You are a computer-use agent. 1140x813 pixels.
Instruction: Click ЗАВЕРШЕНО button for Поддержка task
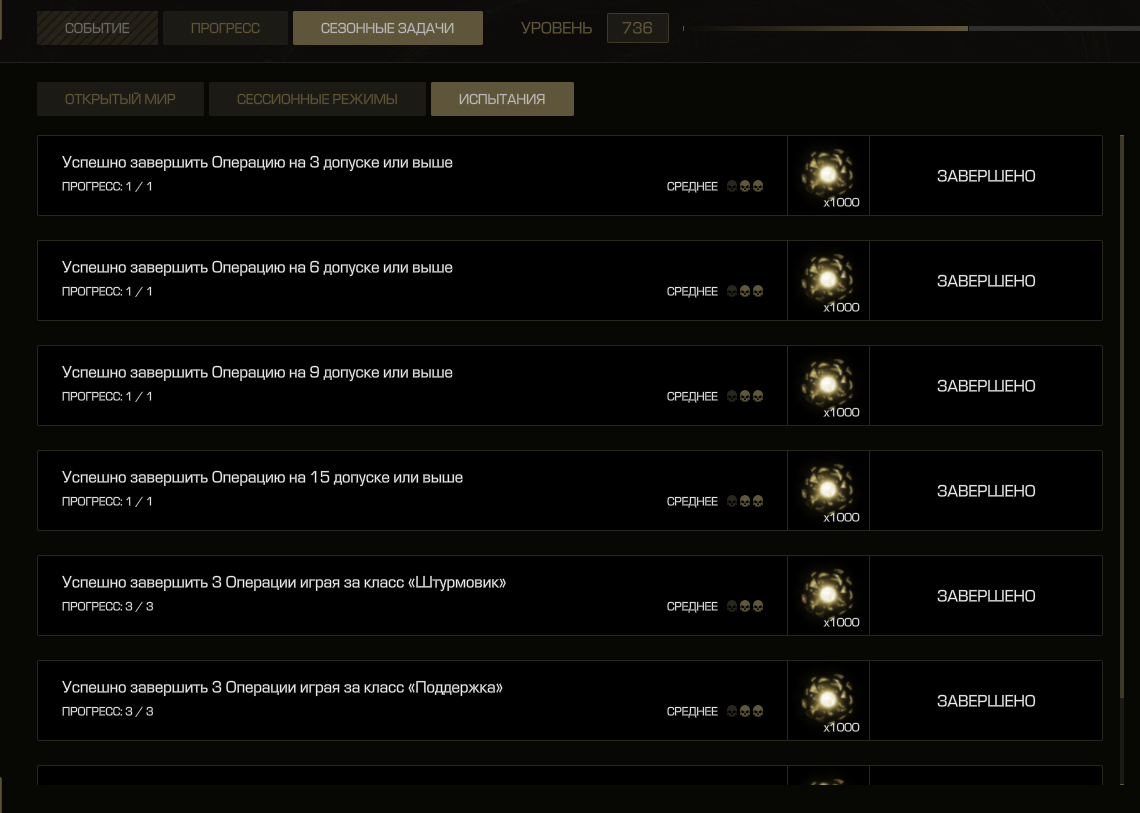tap(986, 700)
